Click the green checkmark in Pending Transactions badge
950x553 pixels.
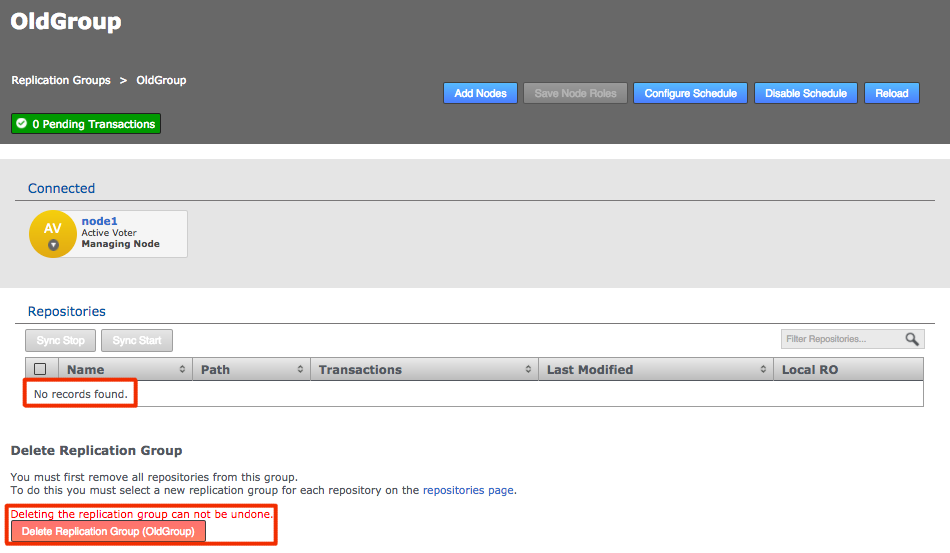click(x=22, y=124)
